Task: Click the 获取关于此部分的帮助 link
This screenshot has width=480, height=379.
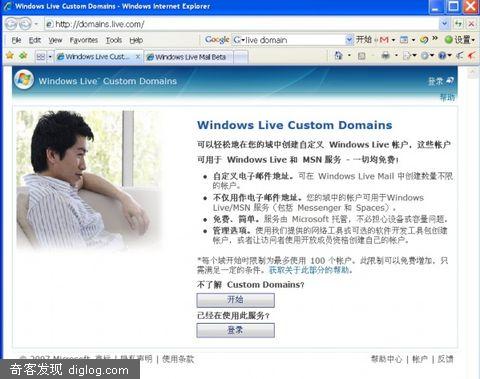Action: 309,270
